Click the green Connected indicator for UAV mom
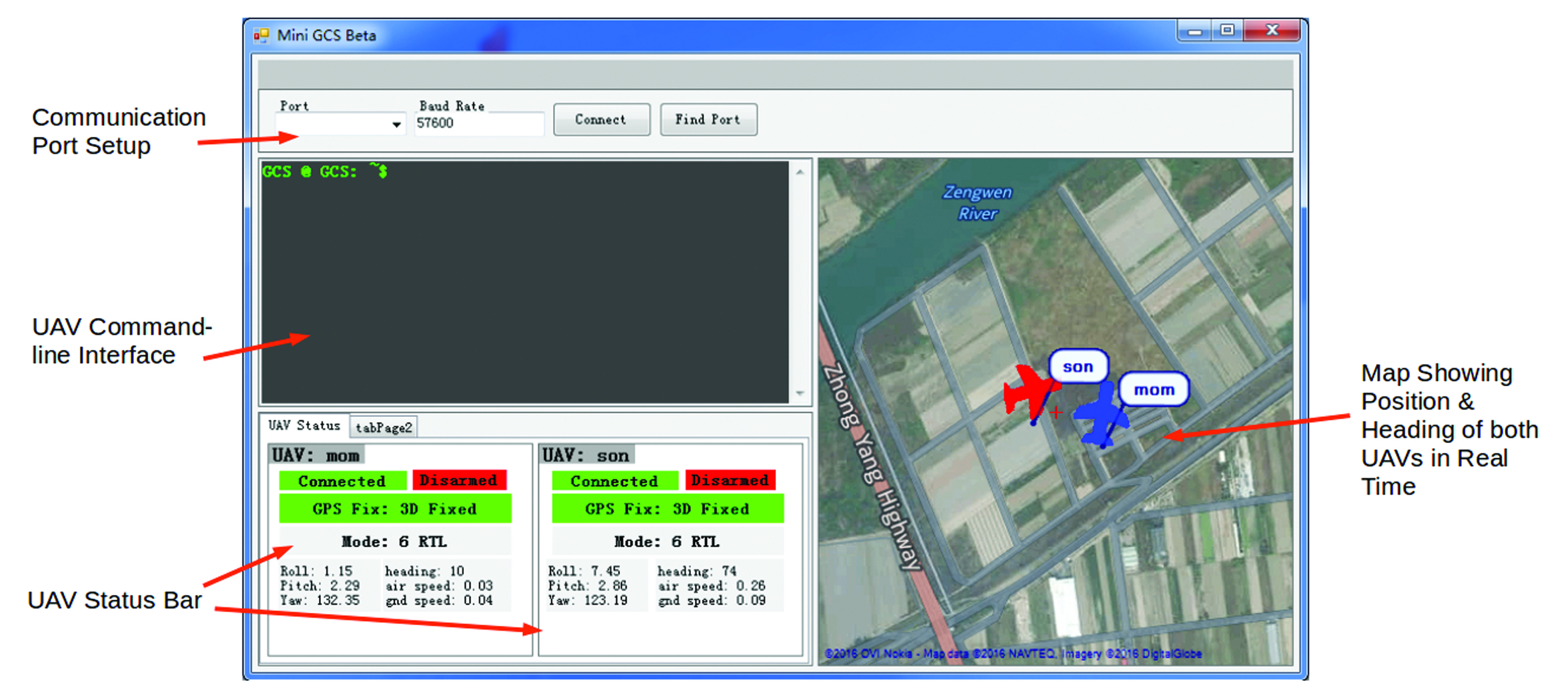 [x=342, y=480]
